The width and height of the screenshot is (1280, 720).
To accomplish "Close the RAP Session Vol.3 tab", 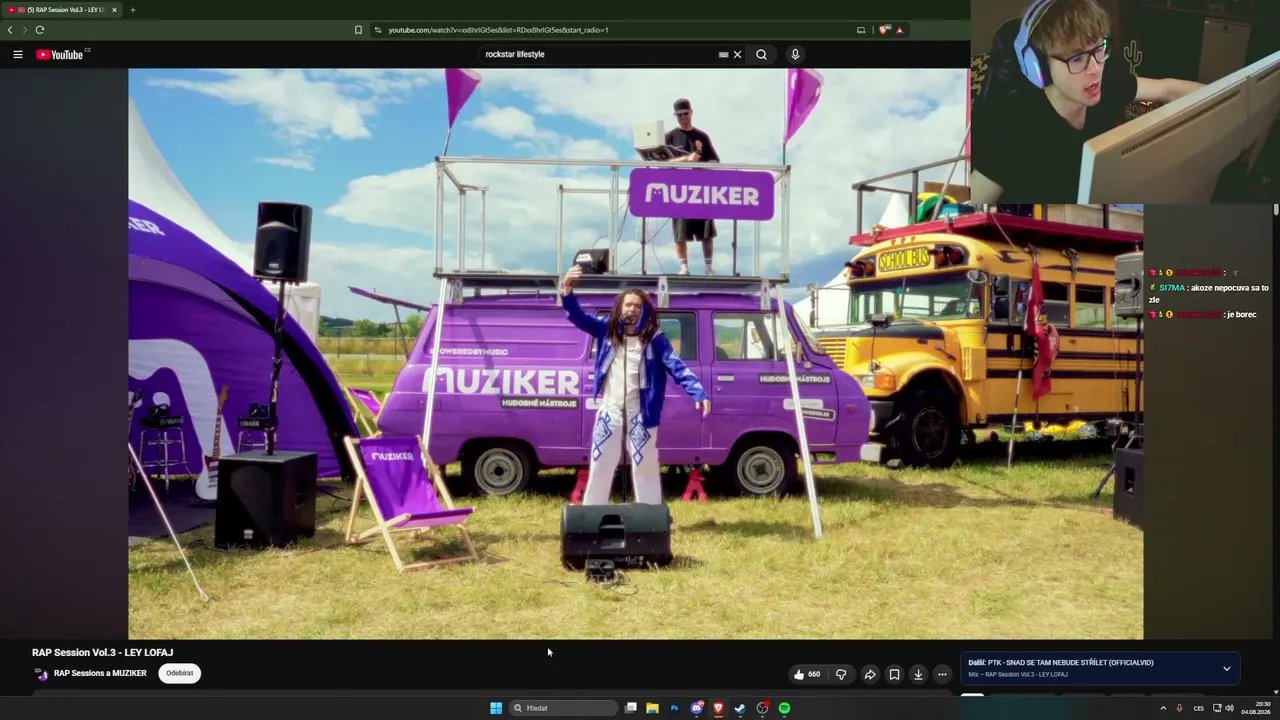I will pyautogui.click(x=114, y=10).
